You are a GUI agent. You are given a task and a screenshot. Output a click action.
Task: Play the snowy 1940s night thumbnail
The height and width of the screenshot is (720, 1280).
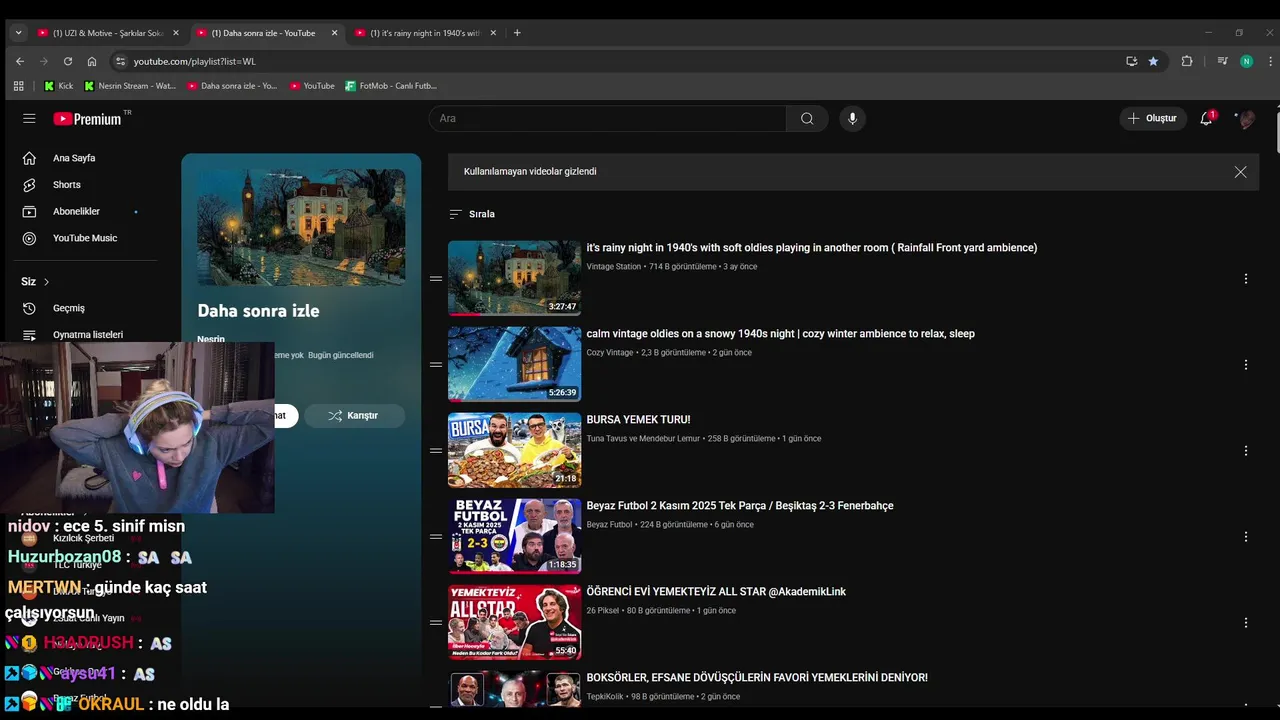(x=514, y=364)
